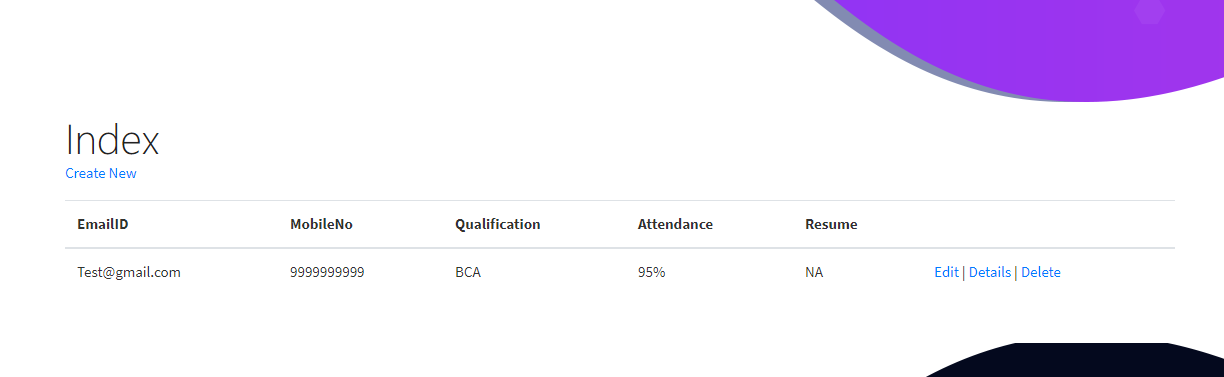Click the Qualification column header
This screenshot has width=1224, height=377.
[x=498, y=224]
